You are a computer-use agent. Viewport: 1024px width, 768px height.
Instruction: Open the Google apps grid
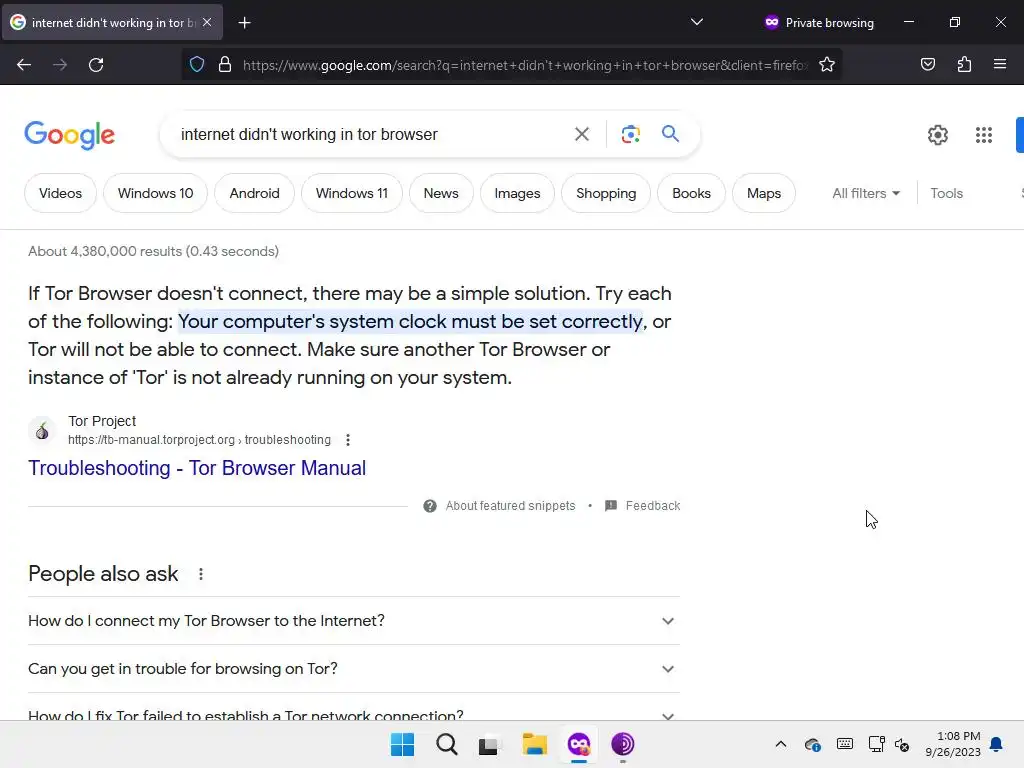coord(984,135)
